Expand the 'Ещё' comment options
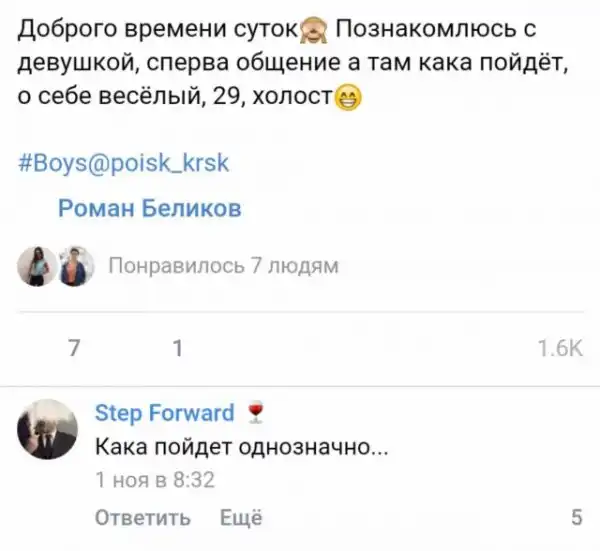 click(241, 517)
